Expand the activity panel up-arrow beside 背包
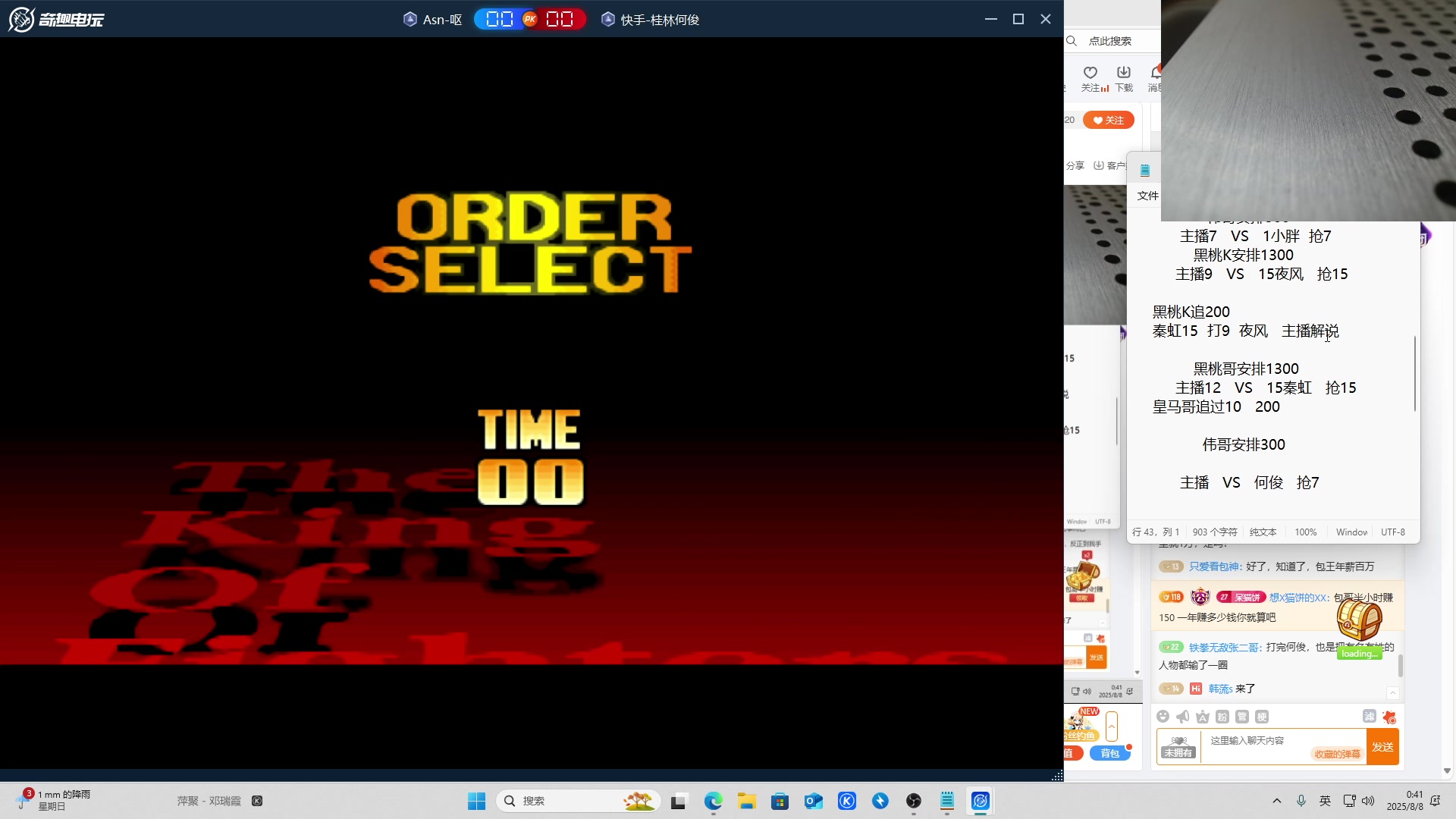The height and width of the screenshot is (819, 1456). click(1112, 726)
